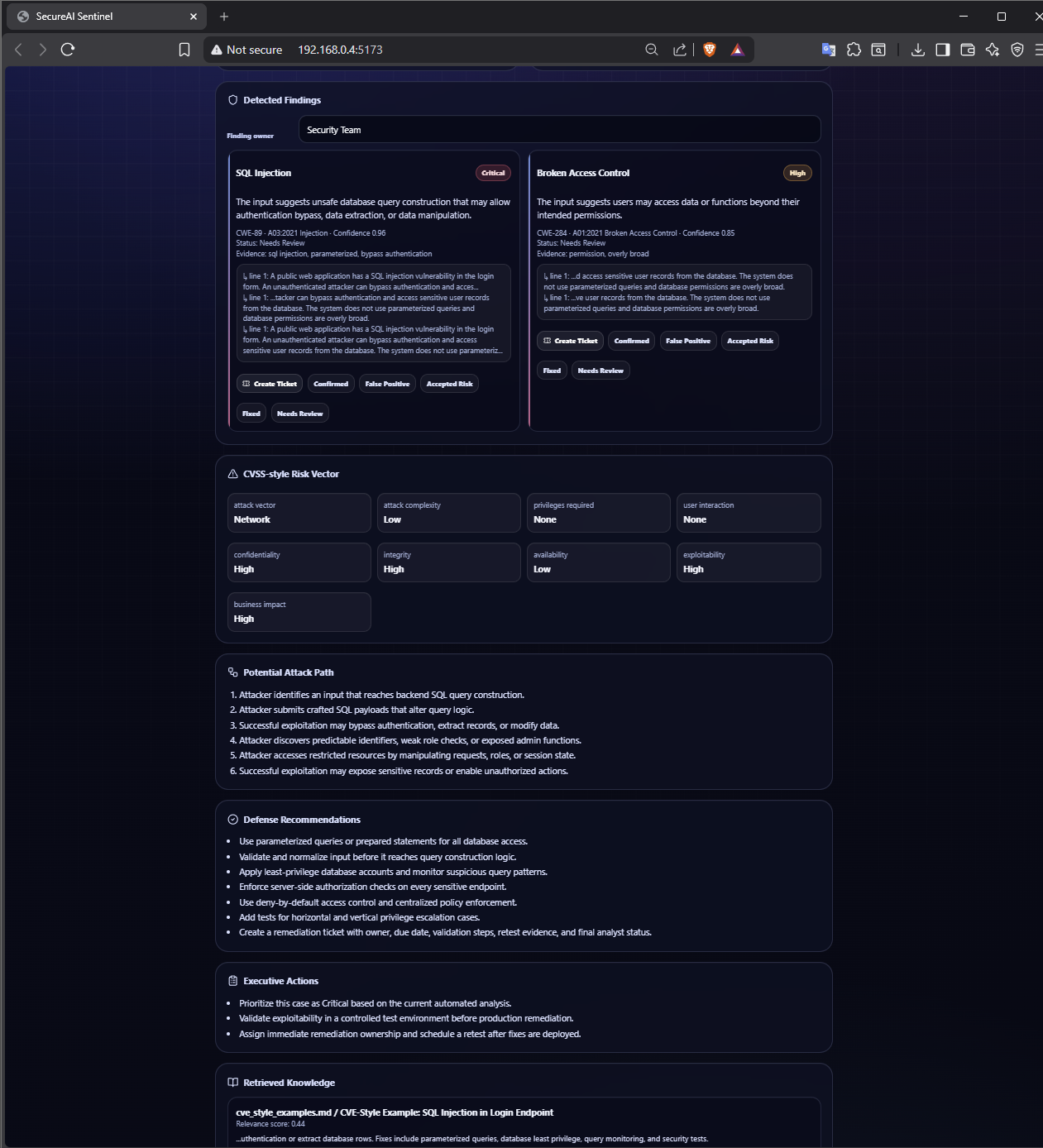
Task: Open the browser hamburger menu
Action: click(x=1038, y=50)
